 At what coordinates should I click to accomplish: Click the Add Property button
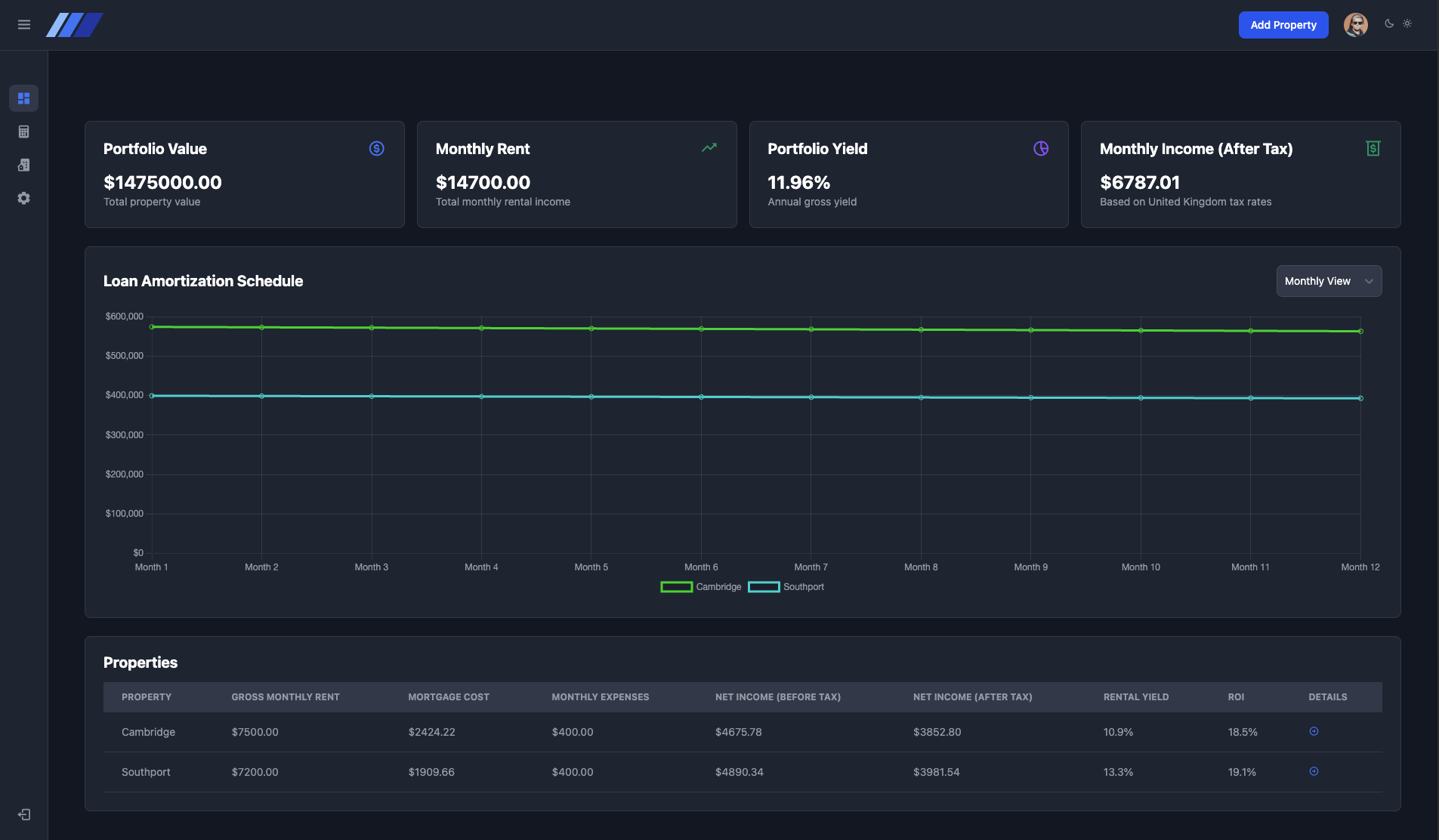pos(1283,25)
